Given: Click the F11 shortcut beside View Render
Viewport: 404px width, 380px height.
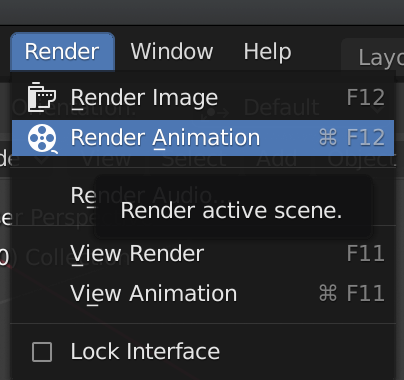Looking at the screenshot, I should click(366, 254).
